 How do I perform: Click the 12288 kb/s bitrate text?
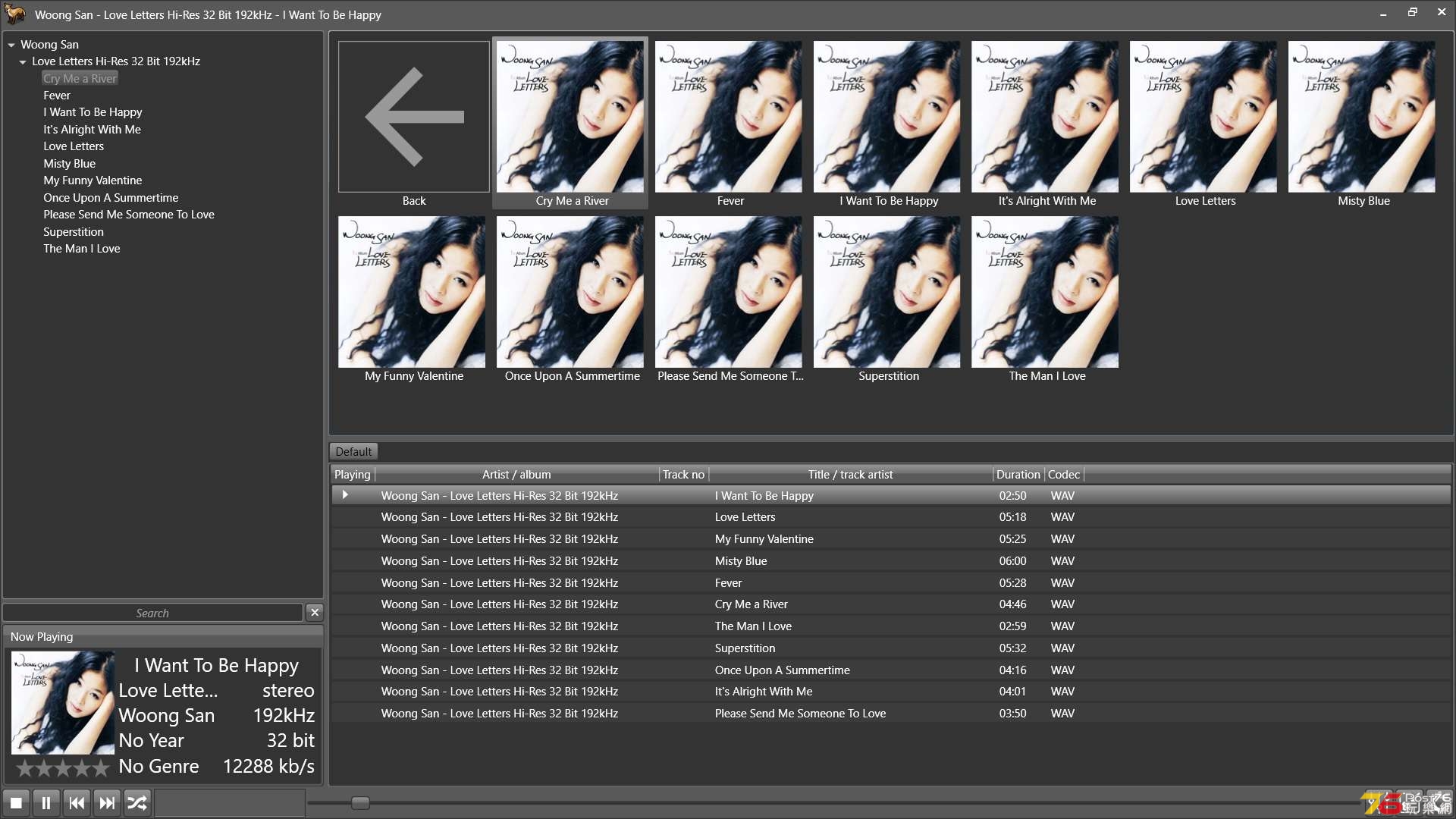coord(268,767)
